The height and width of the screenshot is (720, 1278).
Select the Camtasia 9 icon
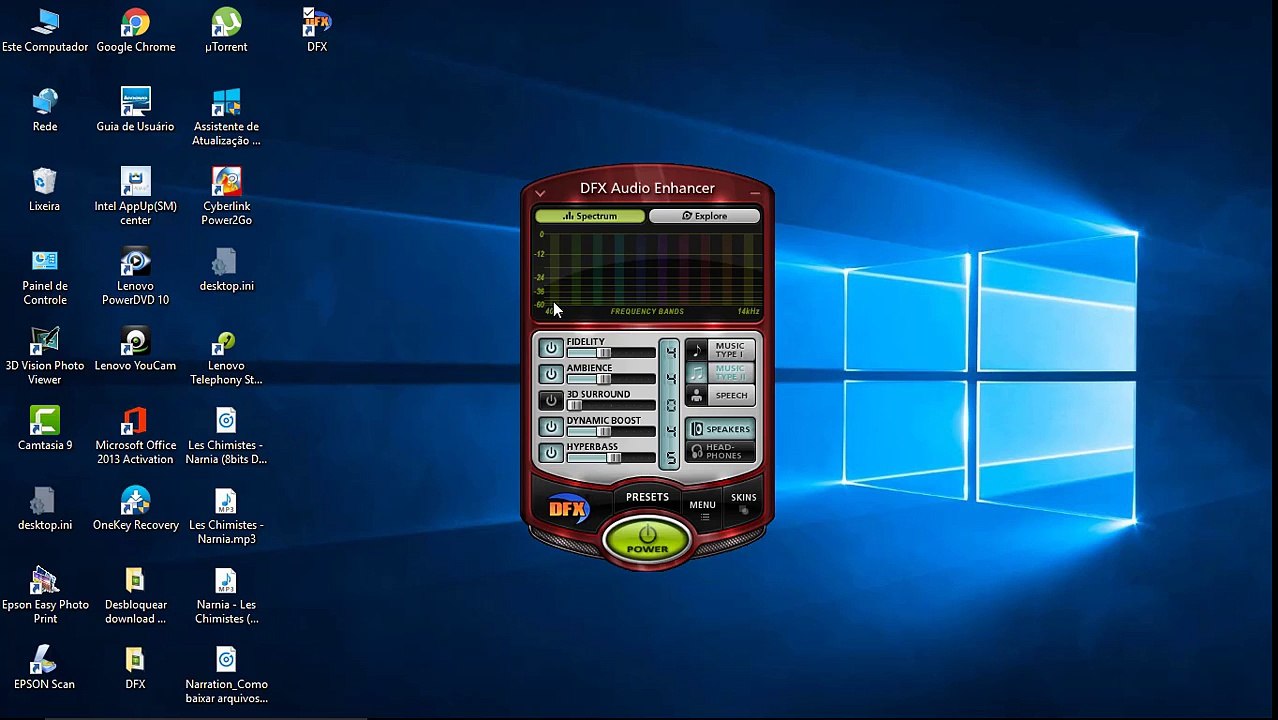click(x=45, y=429)
